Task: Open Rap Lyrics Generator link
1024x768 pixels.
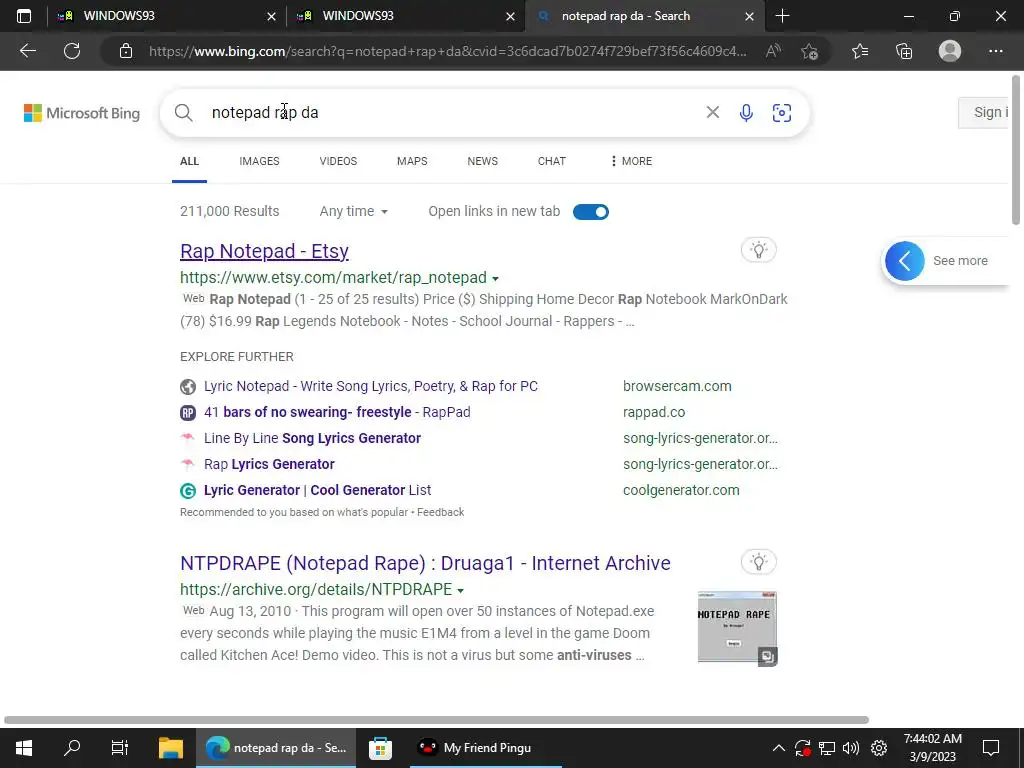Action: 269,464
